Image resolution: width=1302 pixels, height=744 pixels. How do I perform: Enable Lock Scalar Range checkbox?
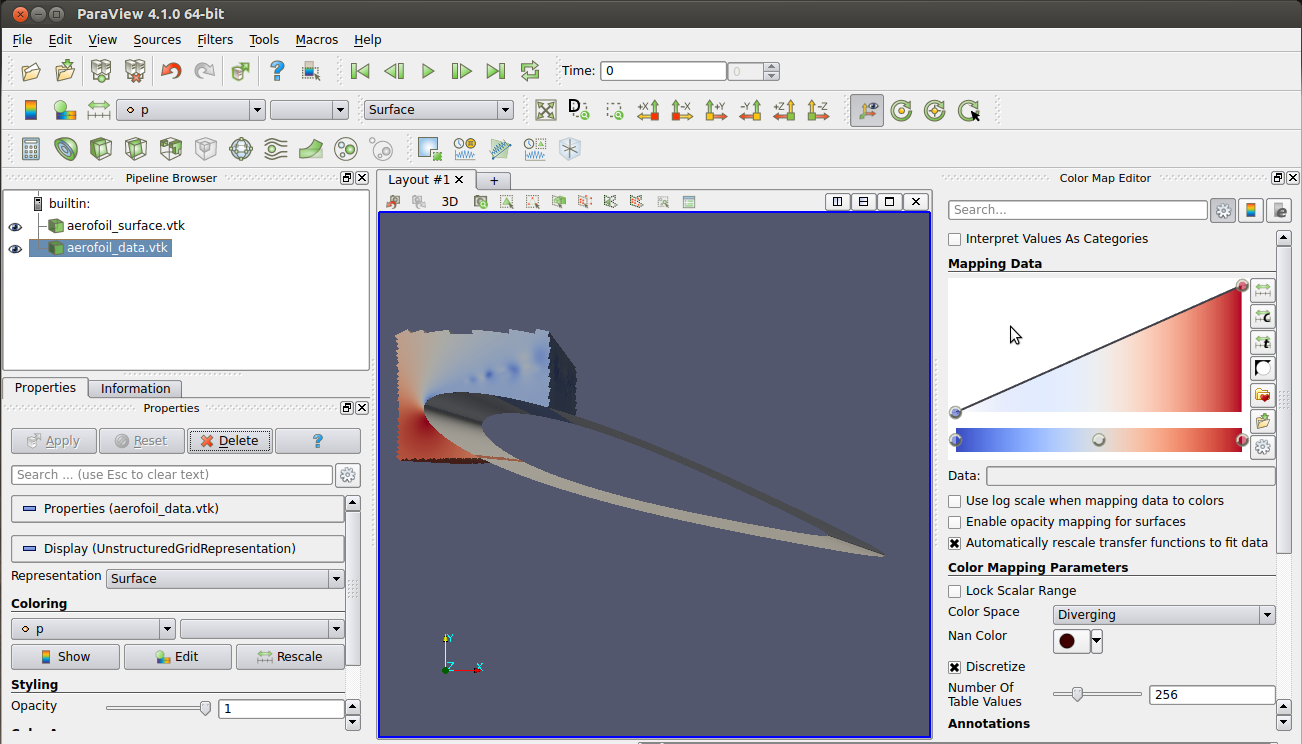point(955,591)
